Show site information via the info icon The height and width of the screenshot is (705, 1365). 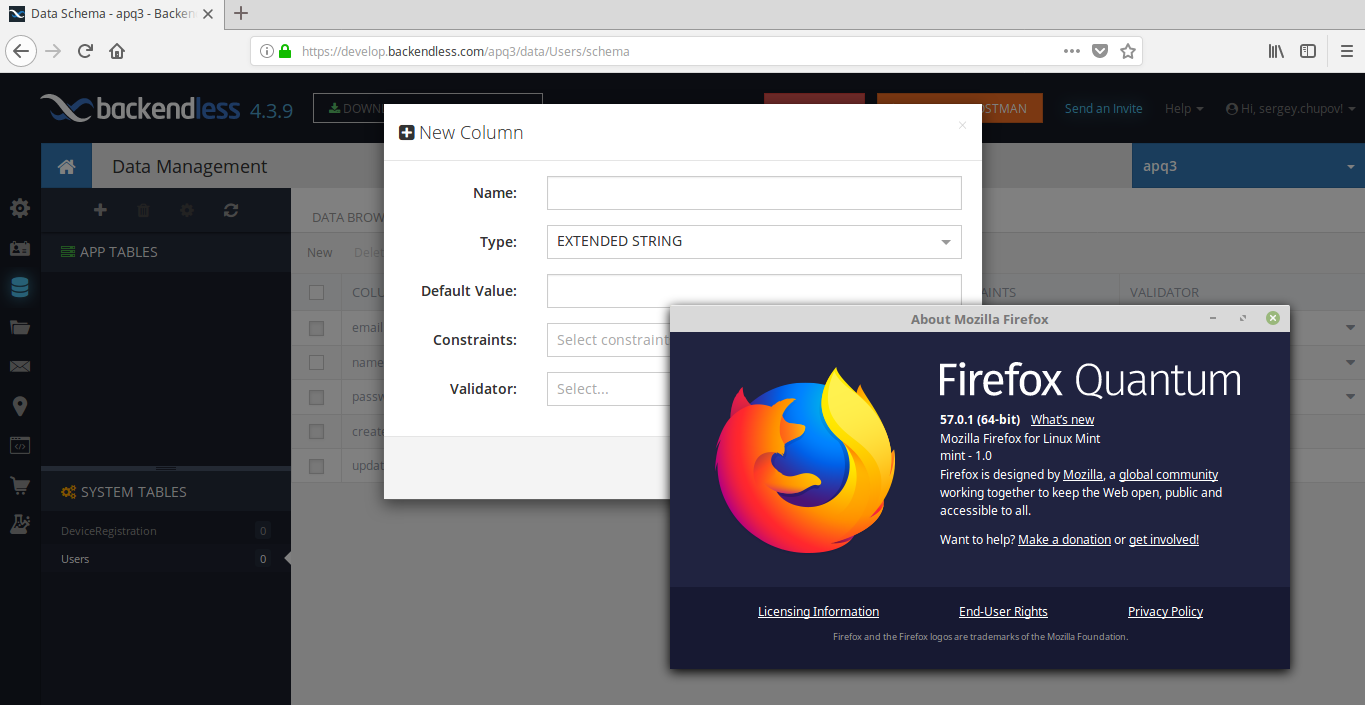267,51
